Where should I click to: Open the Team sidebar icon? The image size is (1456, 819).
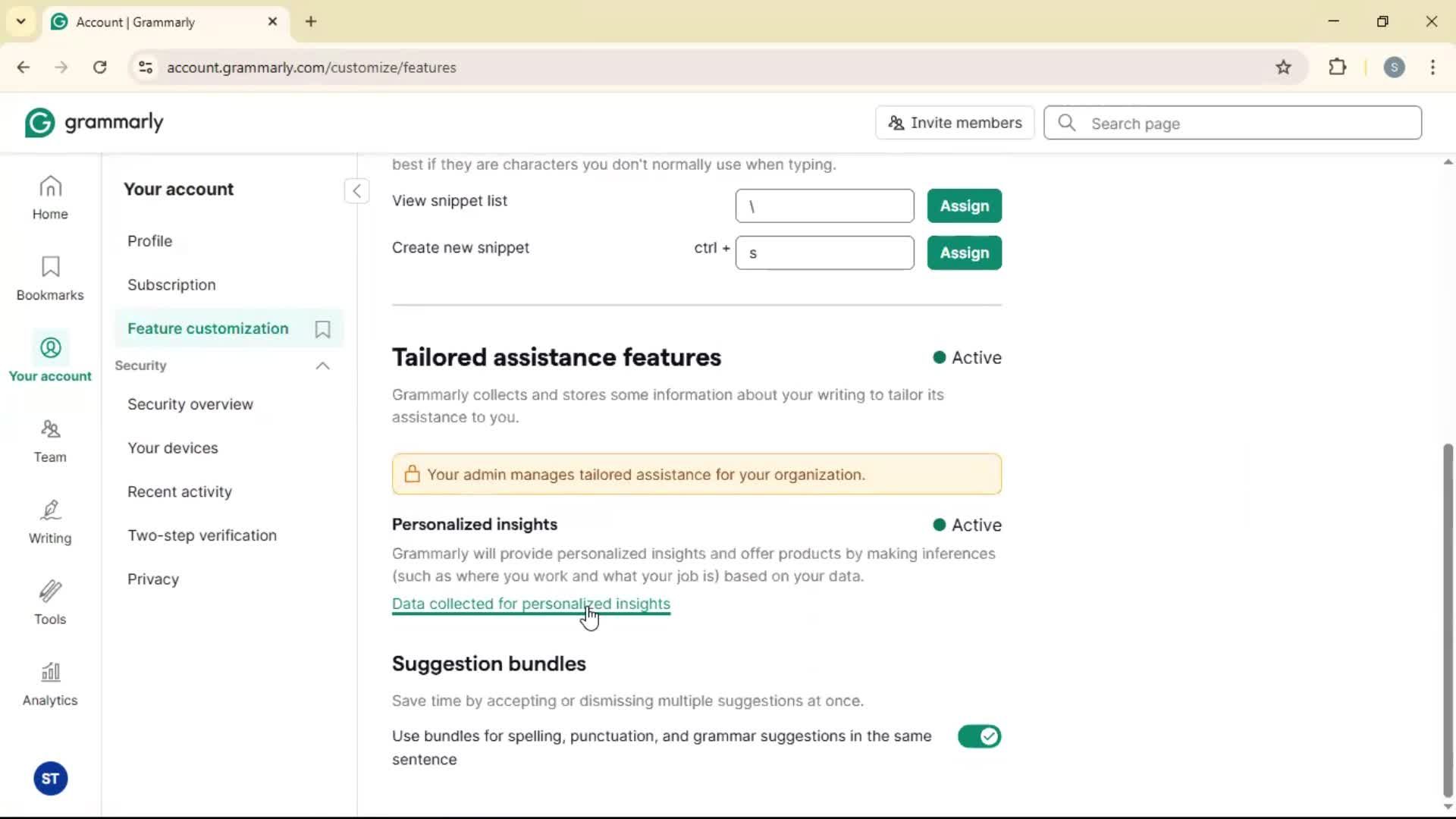tap(50, 441)
